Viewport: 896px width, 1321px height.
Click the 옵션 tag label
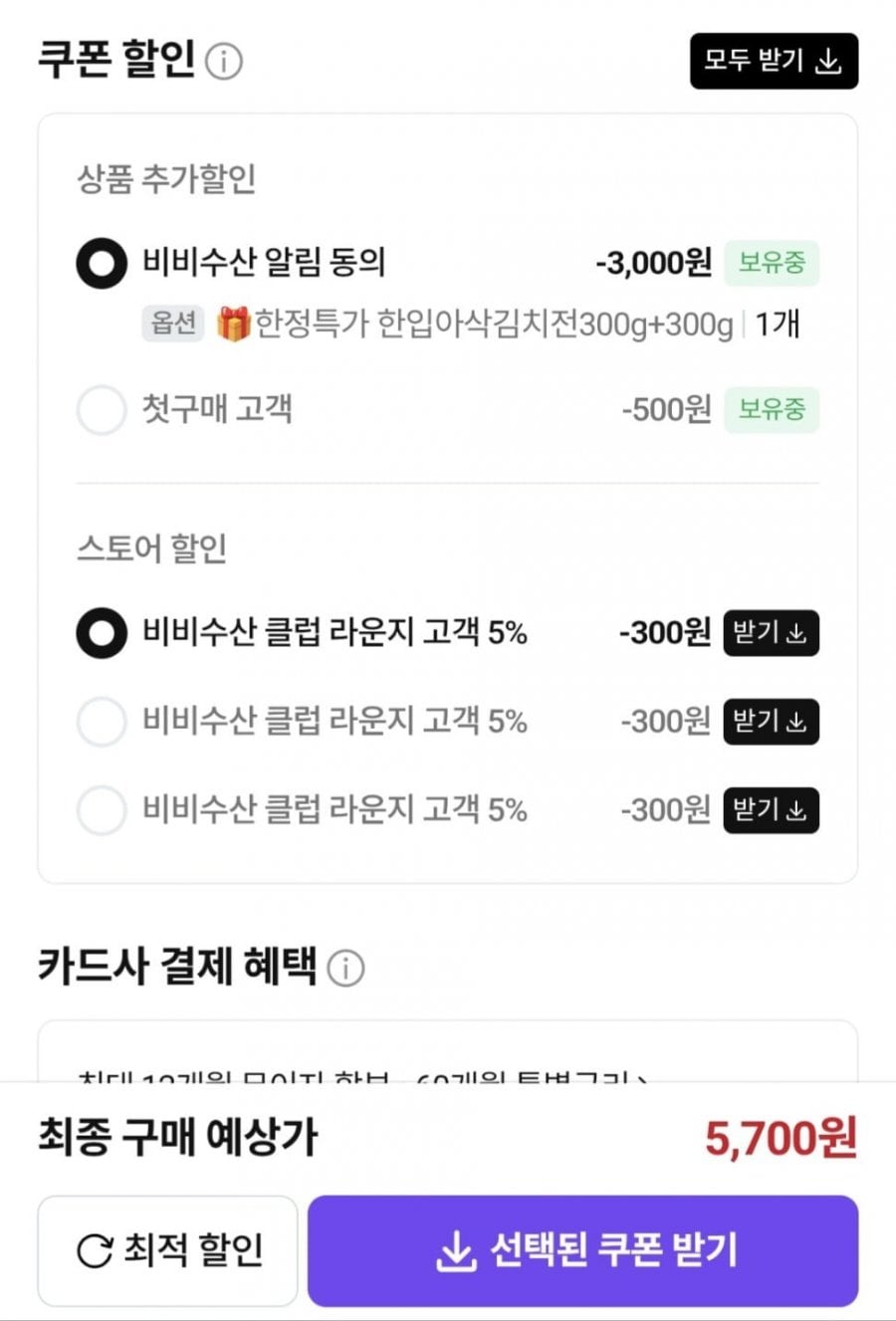pyautogui.click(x=173, y=324)
